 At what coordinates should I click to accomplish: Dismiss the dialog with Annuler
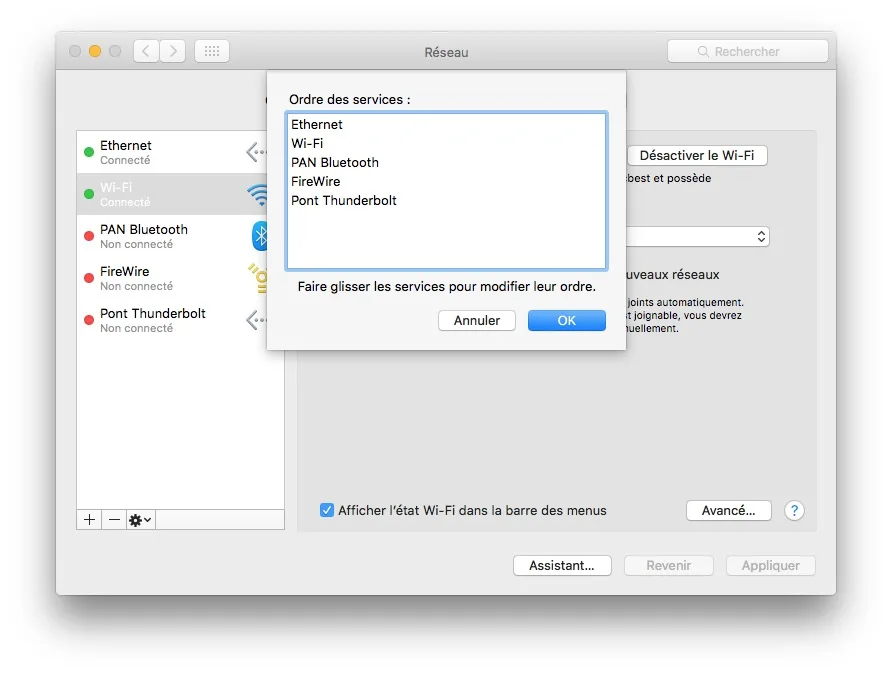click(476, 320)
